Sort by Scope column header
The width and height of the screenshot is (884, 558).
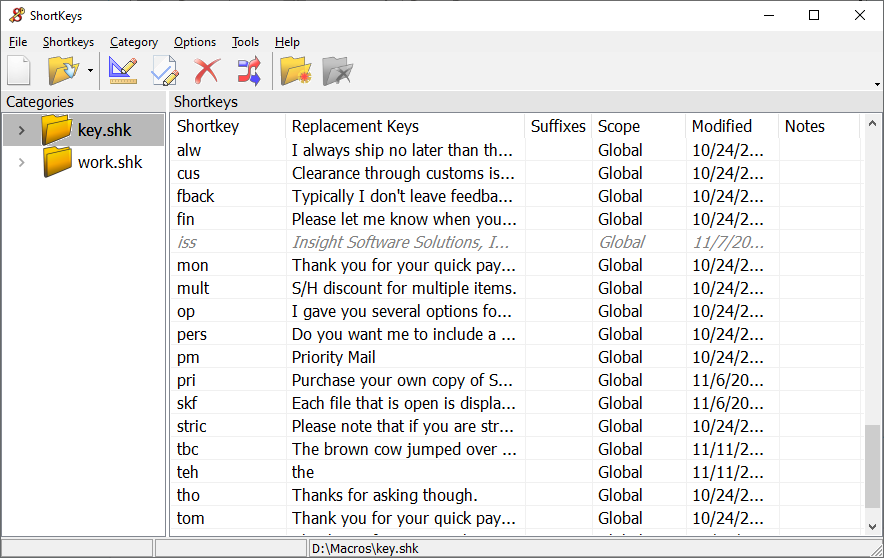coord(639,126)
